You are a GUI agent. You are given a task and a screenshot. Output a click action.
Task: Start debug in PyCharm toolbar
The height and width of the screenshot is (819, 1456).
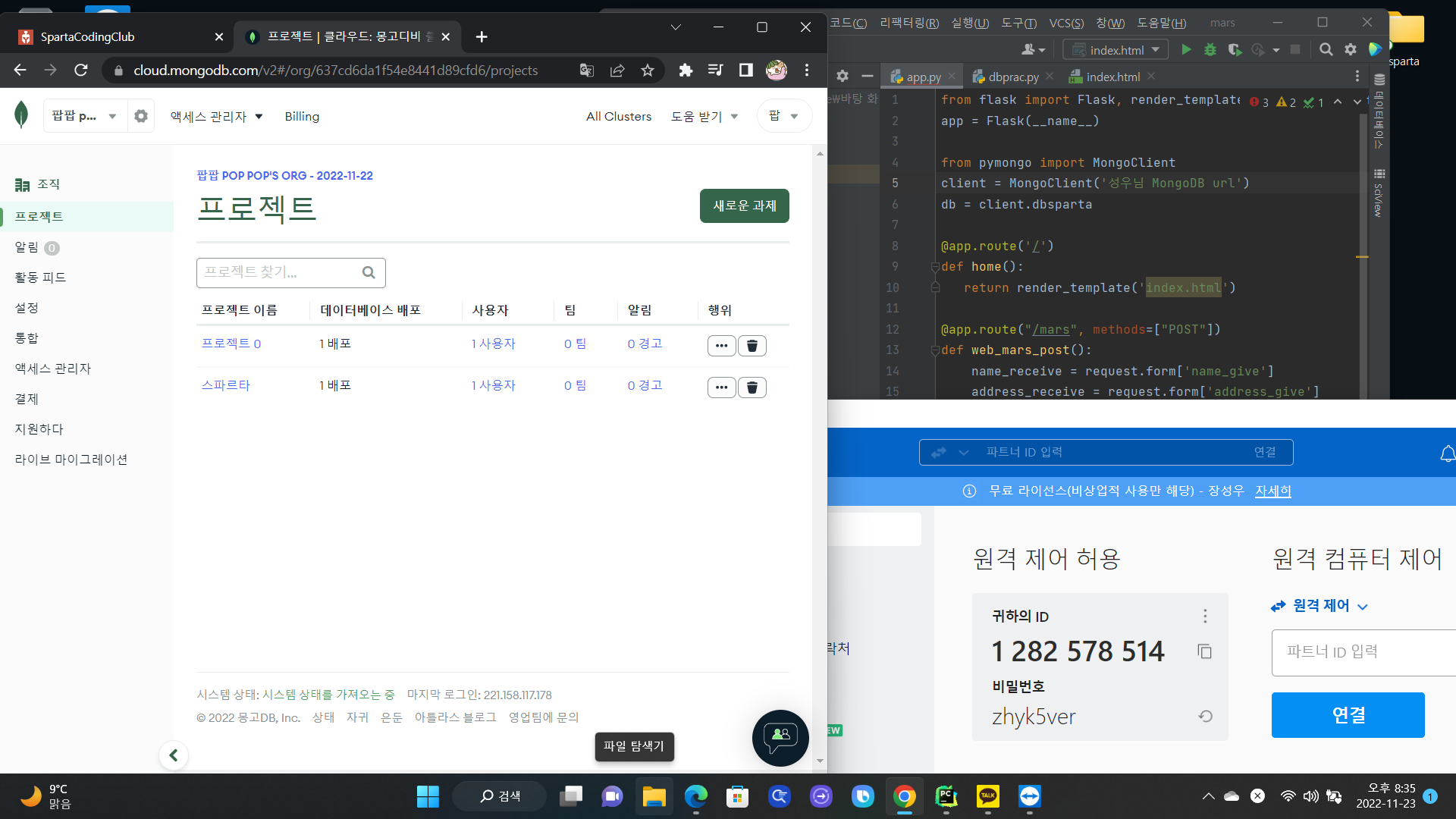coord(1210,50)
